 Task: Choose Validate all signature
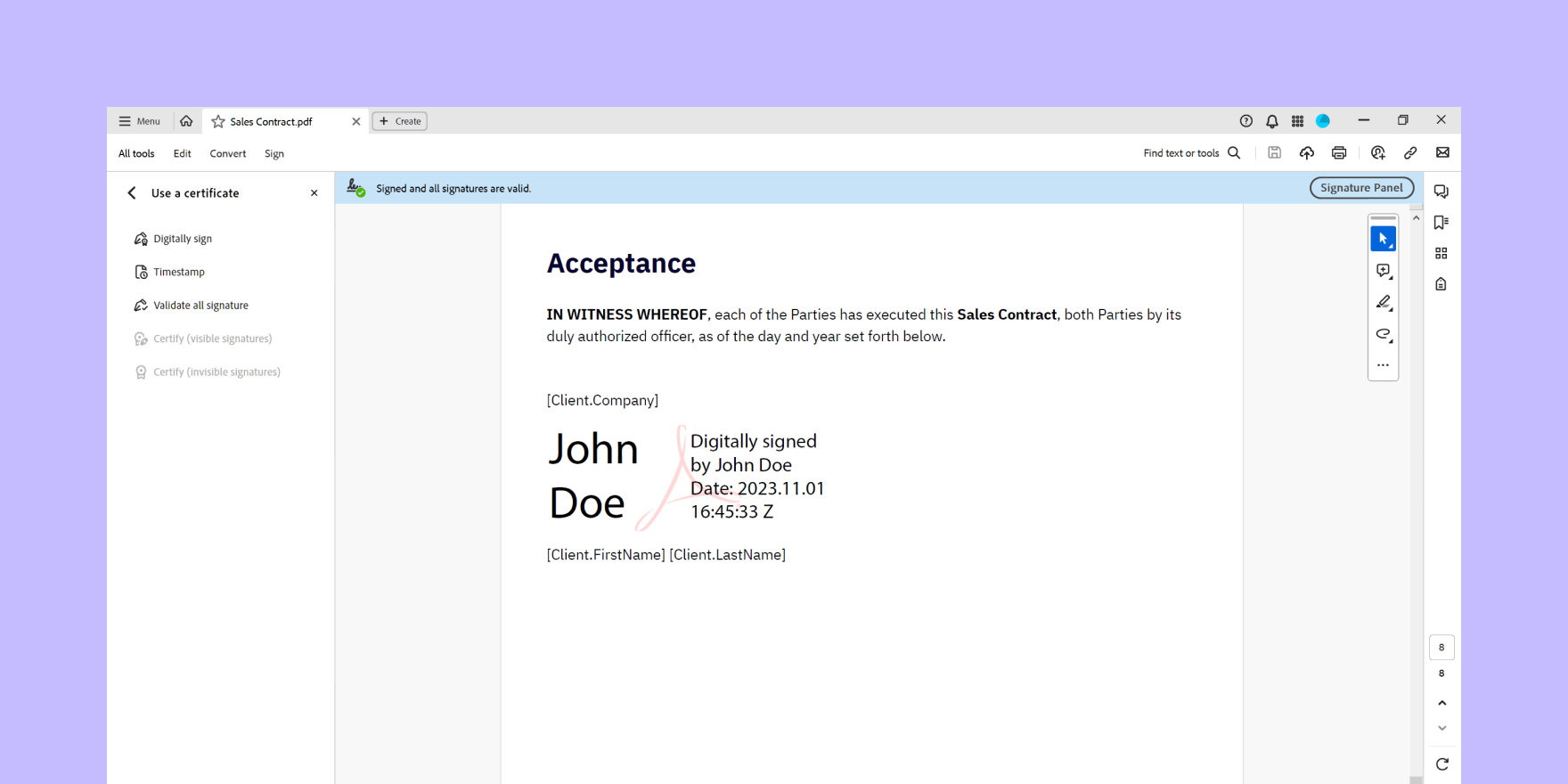click(x=192, y=306)
